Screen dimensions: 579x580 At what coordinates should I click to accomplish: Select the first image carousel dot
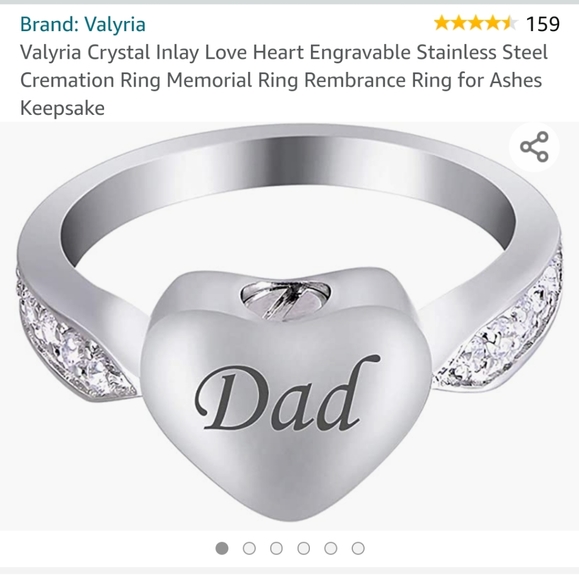point(222,548)
